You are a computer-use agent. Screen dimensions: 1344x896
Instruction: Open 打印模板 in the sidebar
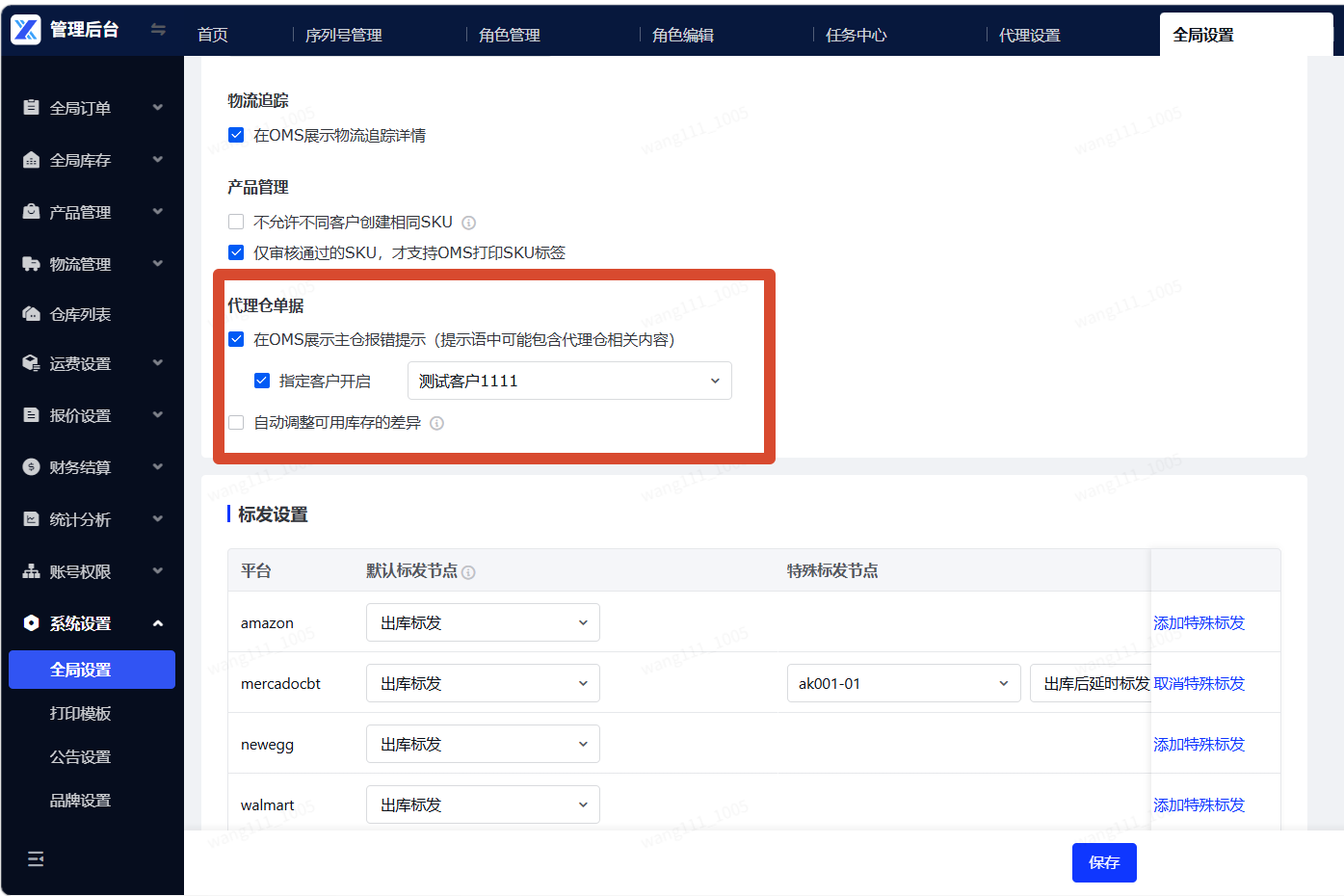[80, 713]
